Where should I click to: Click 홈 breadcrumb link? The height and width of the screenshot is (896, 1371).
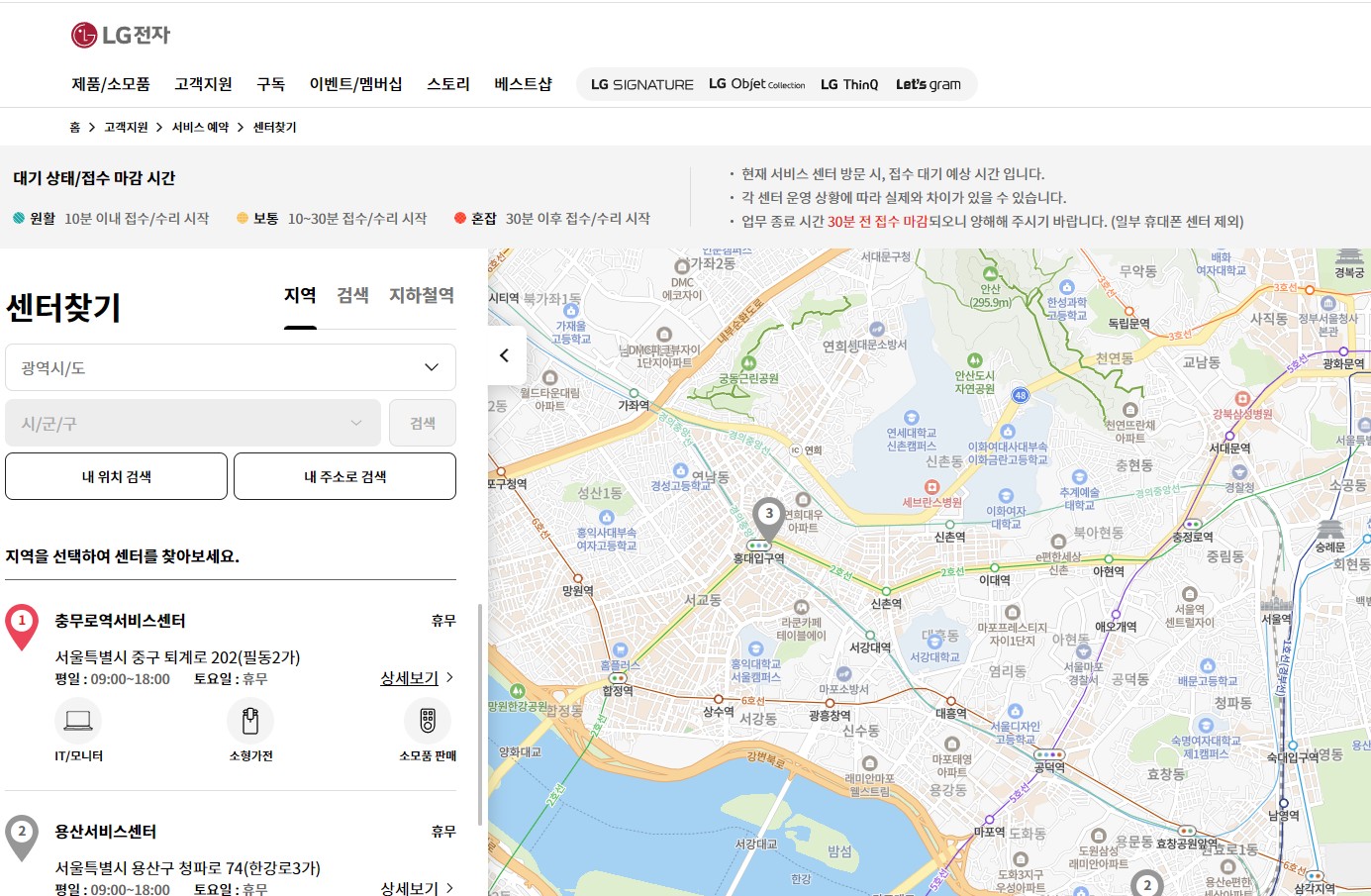(x=75, y=127)
